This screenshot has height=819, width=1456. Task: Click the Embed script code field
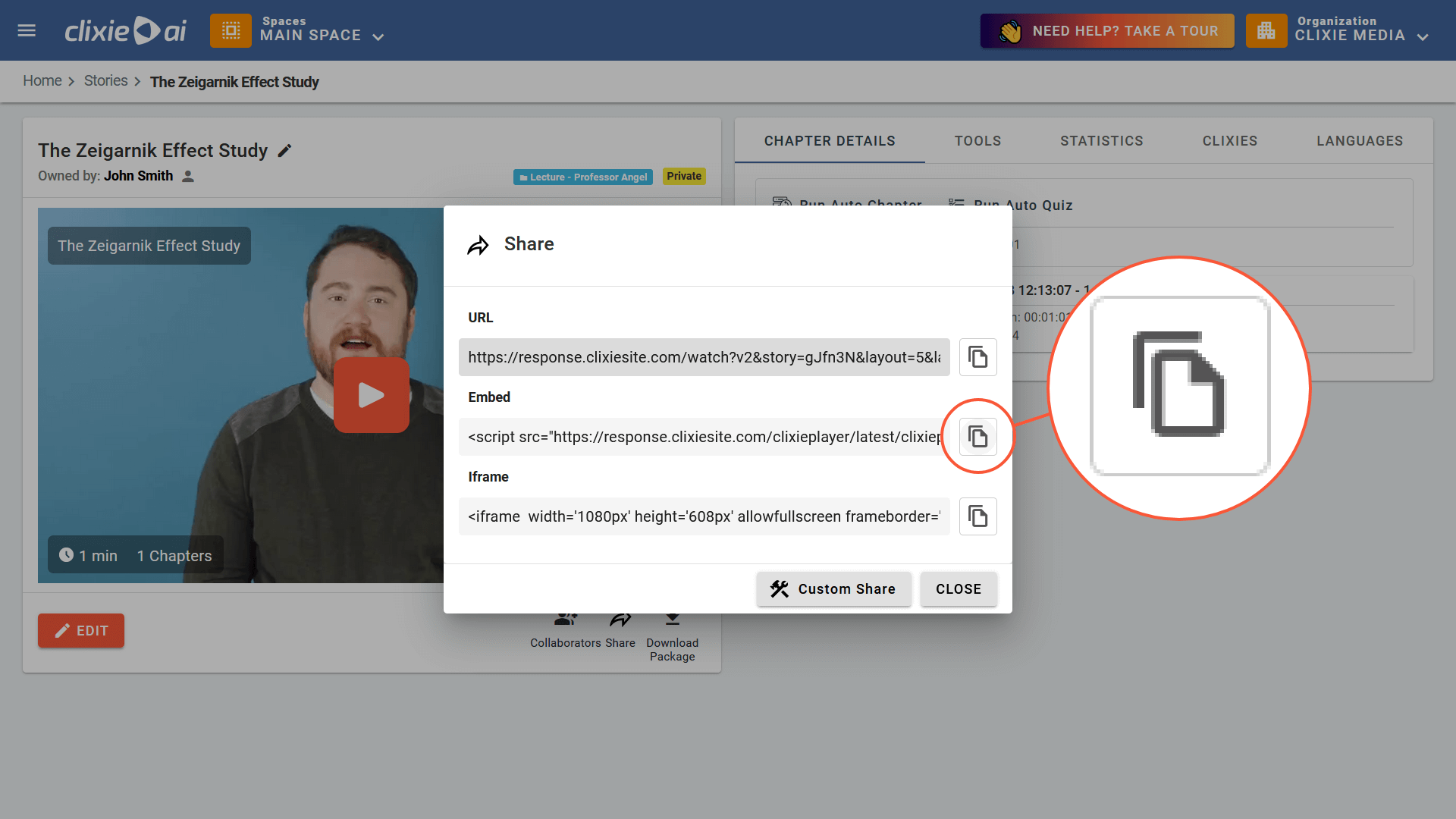(704, 437)
